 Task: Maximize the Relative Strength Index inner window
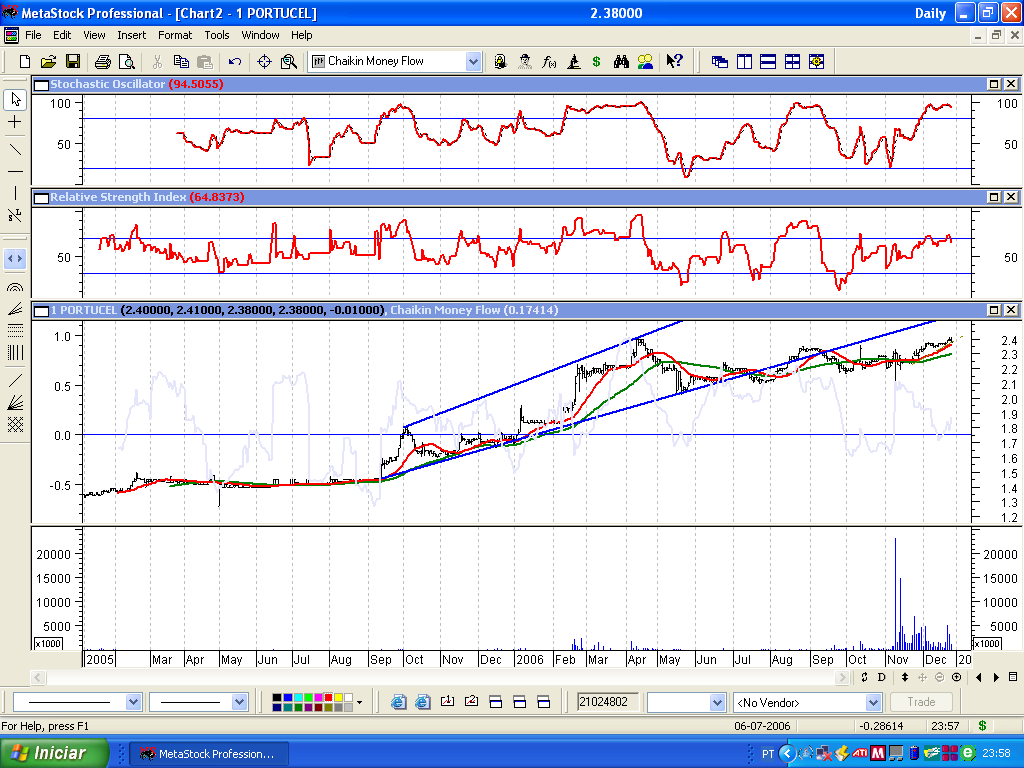(x=994, y=197)
